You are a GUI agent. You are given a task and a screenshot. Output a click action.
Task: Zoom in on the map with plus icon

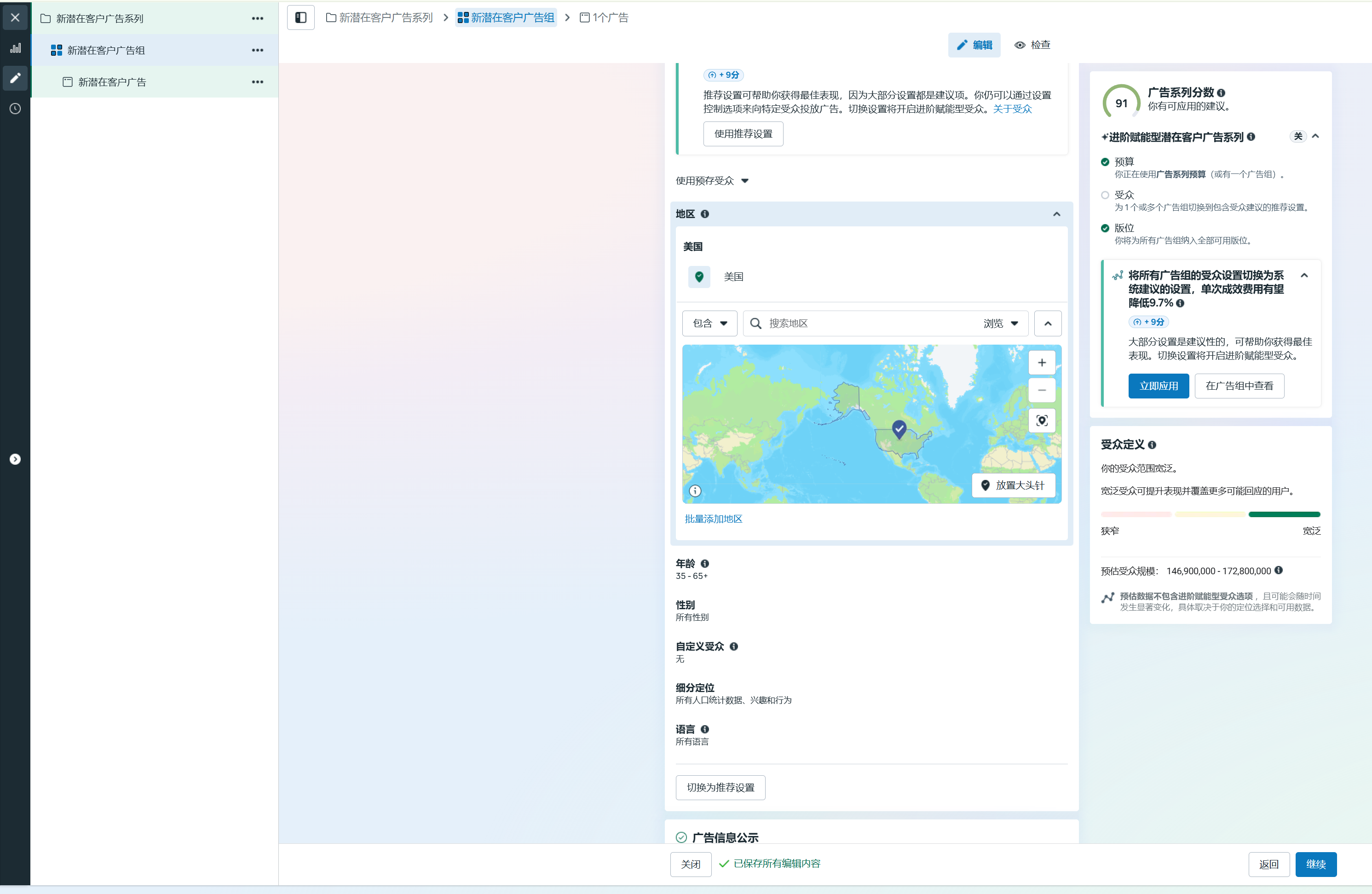pyautogui.click(x=1042, y=362)
